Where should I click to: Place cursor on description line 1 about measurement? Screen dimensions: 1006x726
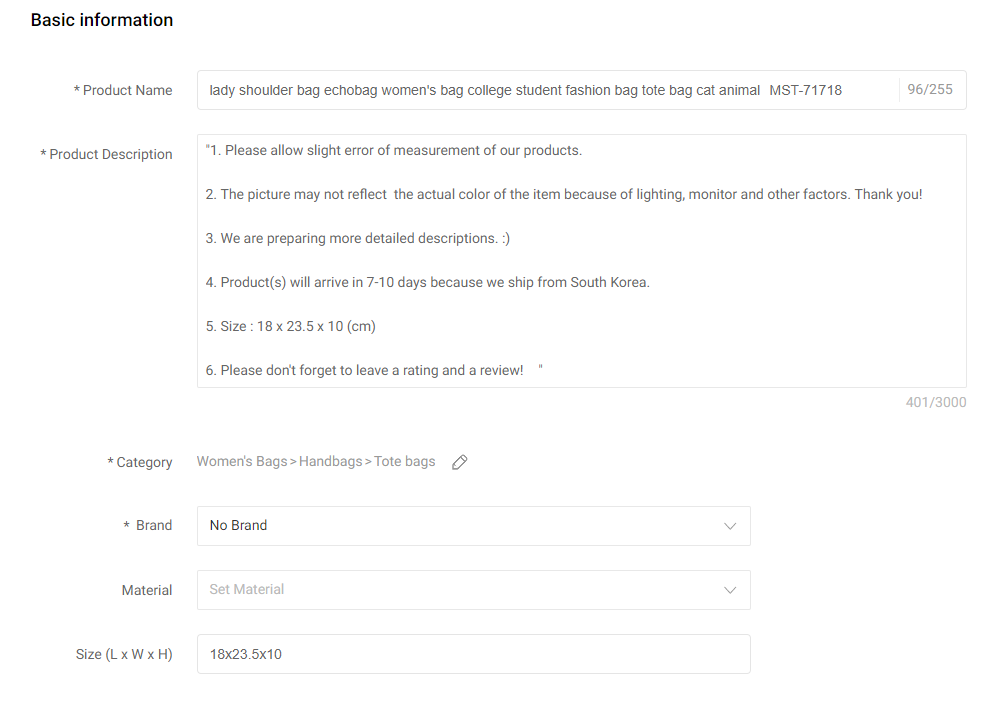point(394,150)
